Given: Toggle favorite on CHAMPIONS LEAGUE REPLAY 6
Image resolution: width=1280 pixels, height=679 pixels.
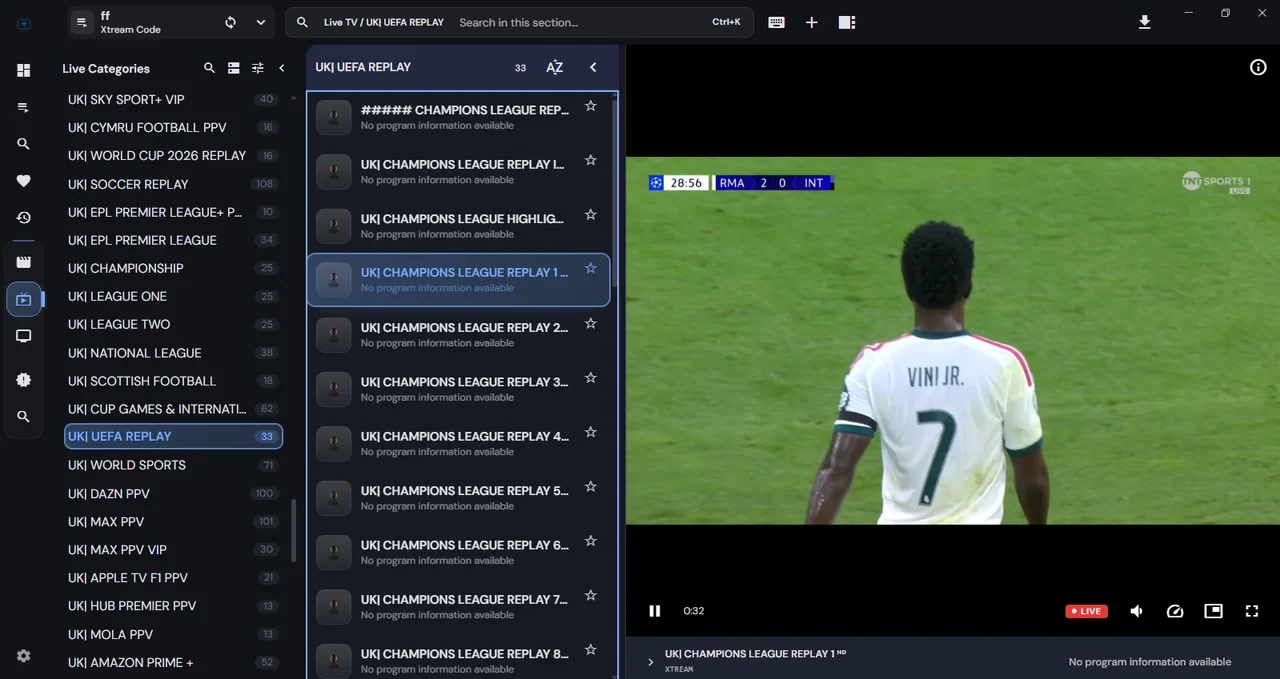Looking at the screenshot, I should pos(591,541).
